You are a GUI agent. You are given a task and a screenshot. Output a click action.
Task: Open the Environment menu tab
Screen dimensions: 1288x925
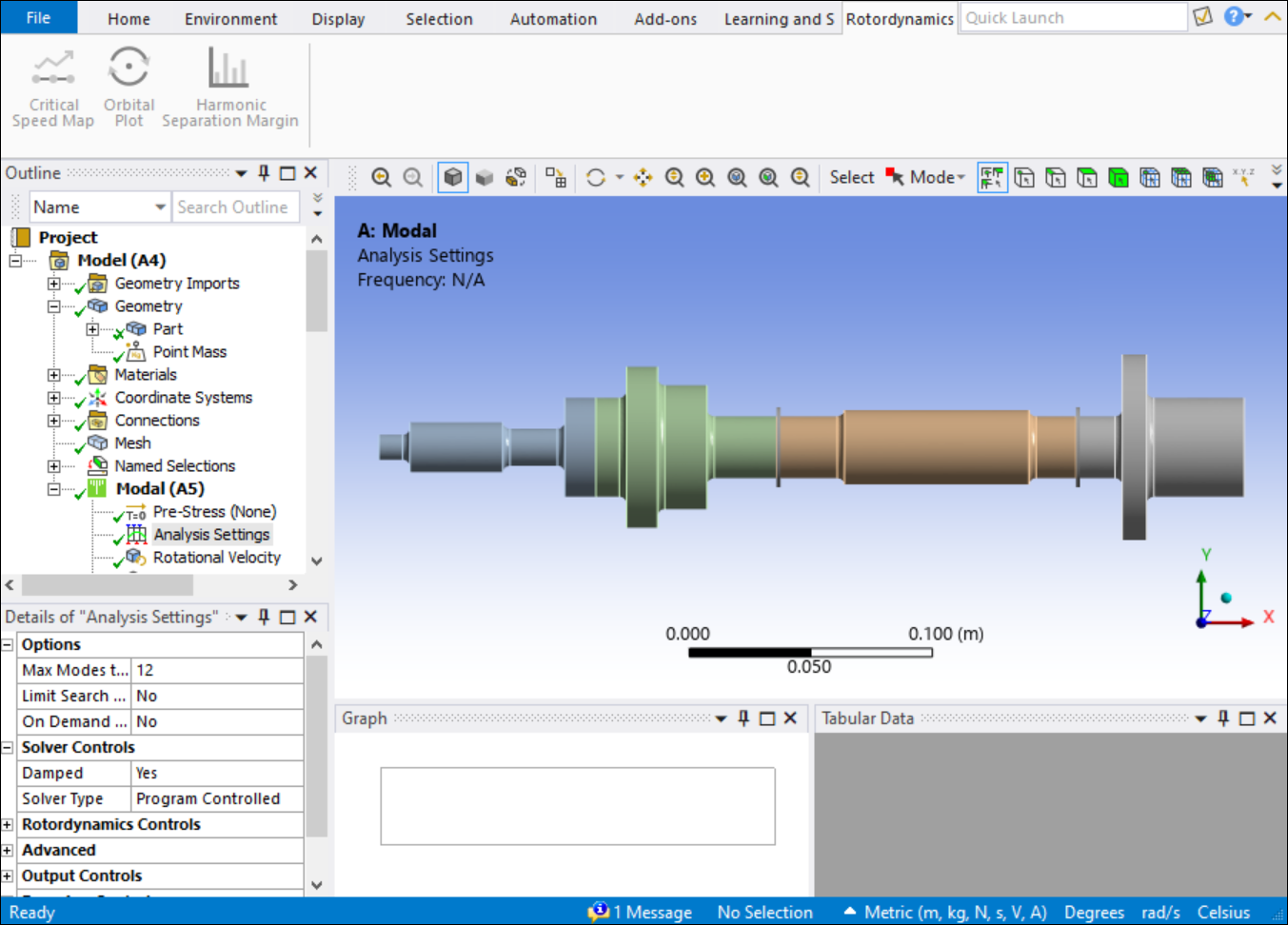230,17
